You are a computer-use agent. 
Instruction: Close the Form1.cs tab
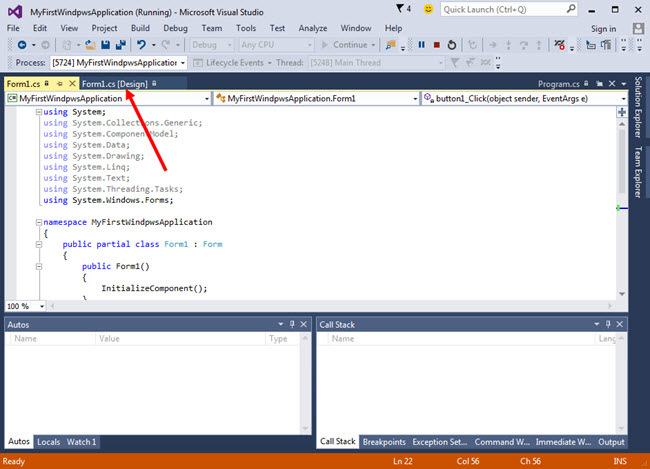72,84
